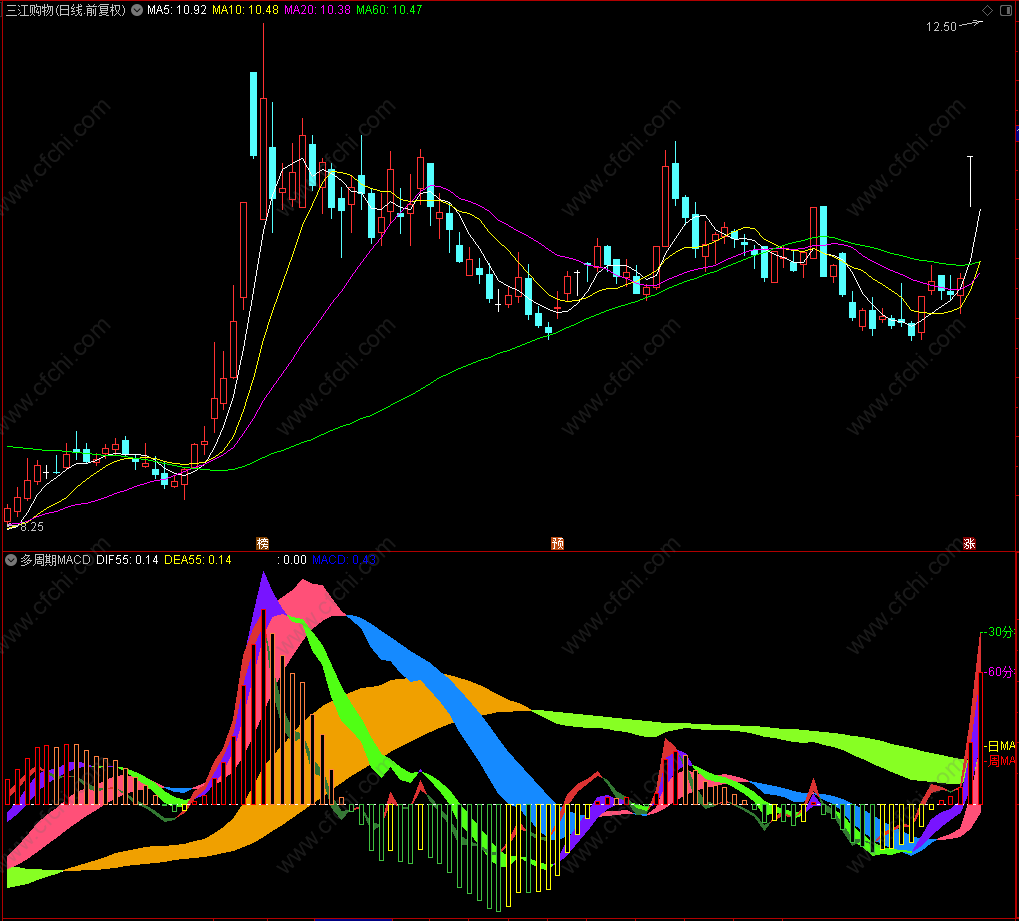The height and width of the screenshot is (921, 1019).
Task: Click the blue MACD: 0.43 value
Action: click(x=344, y=560)
